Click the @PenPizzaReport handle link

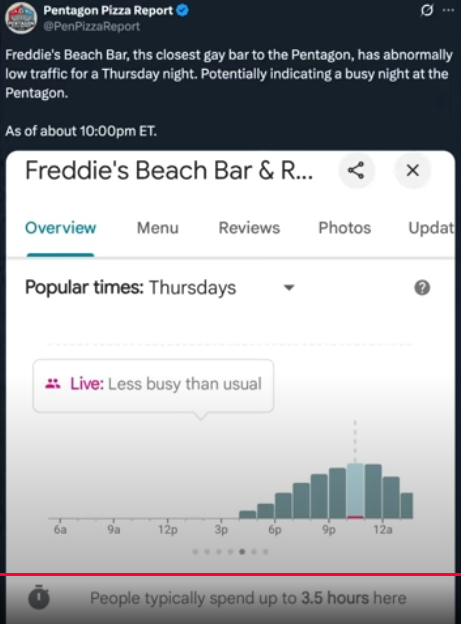(x=92, y=26)
